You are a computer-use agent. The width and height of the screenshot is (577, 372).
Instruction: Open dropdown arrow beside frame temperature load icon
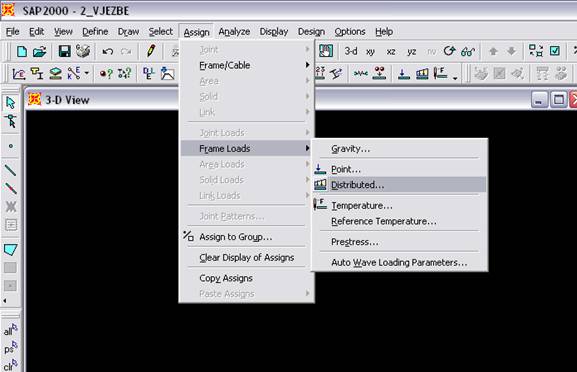[x=455, y=78]
